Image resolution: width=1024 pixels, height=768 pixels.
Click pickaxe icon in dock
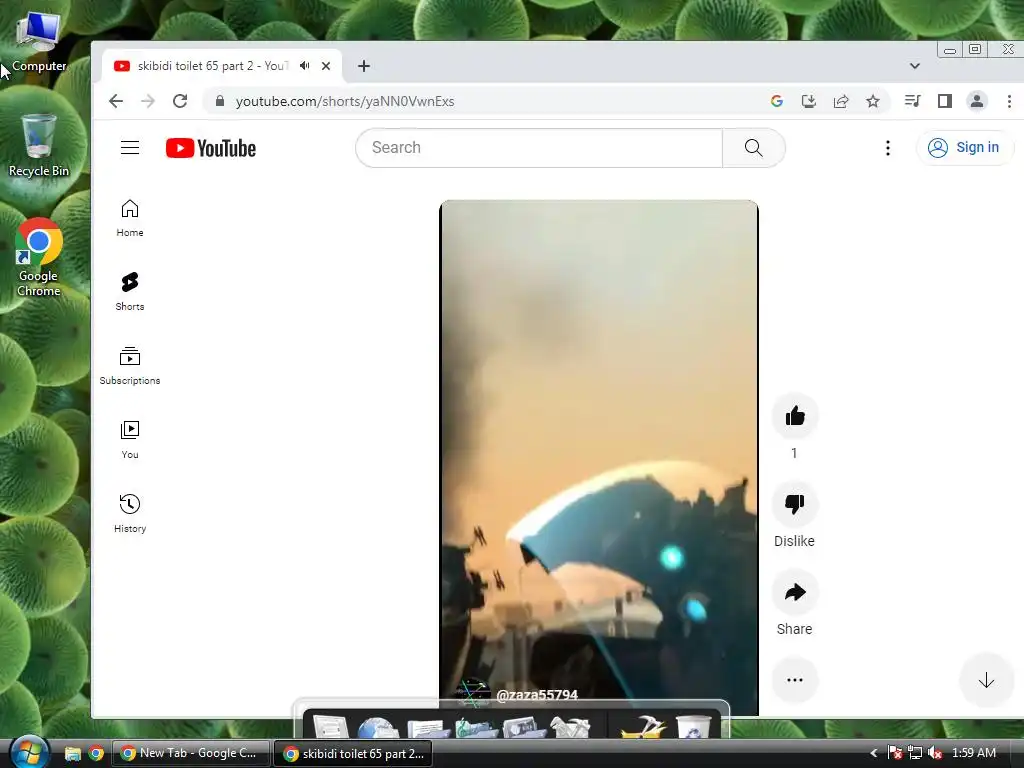pos(643,726)
